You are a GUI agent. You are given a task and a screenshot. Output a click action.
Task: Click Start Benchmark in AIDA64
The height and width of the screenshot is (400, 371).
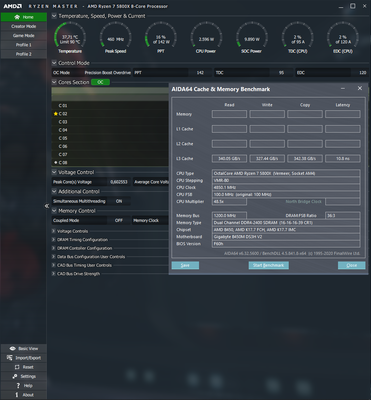[269, 265]
